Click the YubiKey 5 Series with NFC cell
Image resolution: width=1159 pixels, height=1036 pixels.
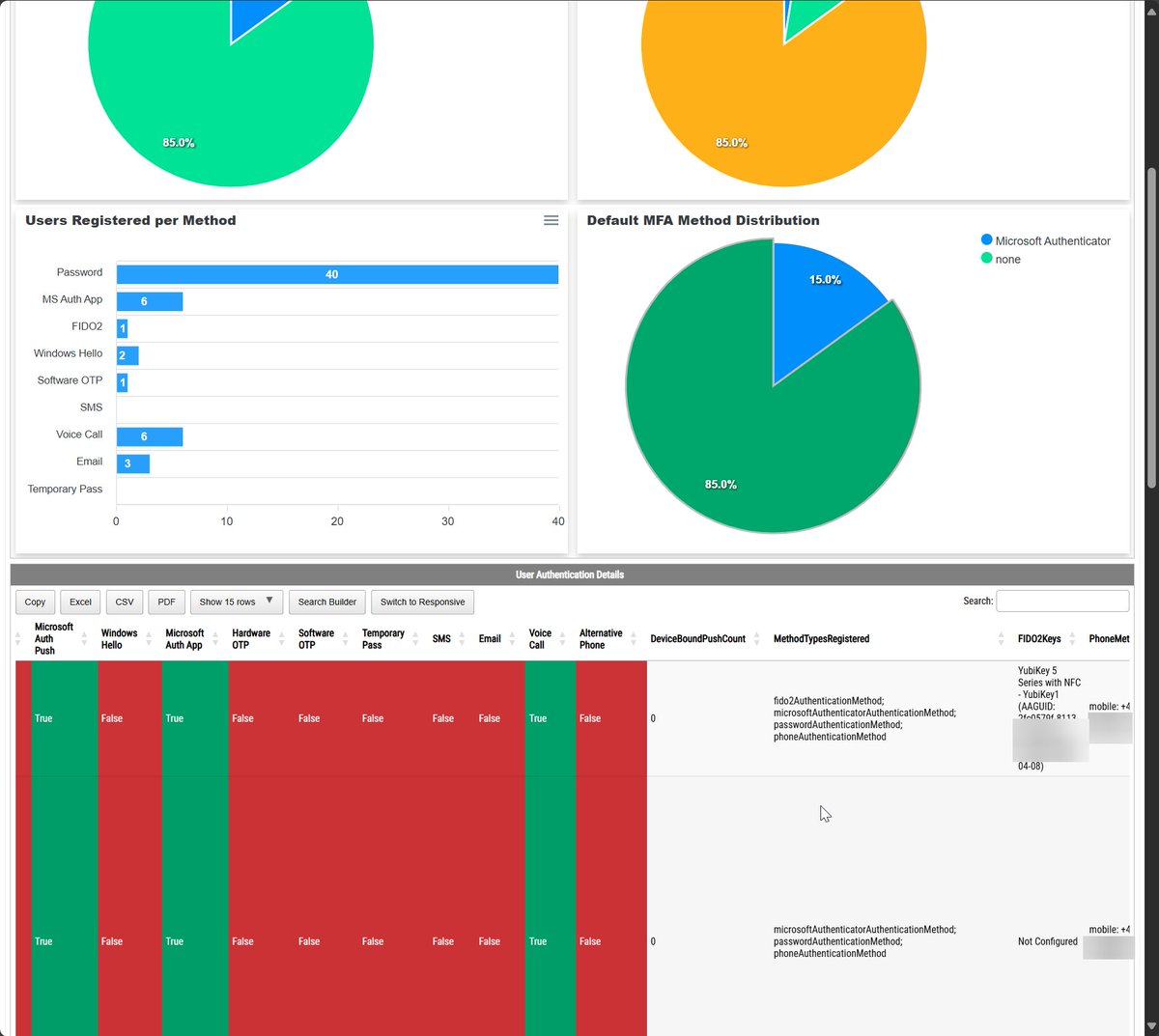click(x=1049, y=717)
